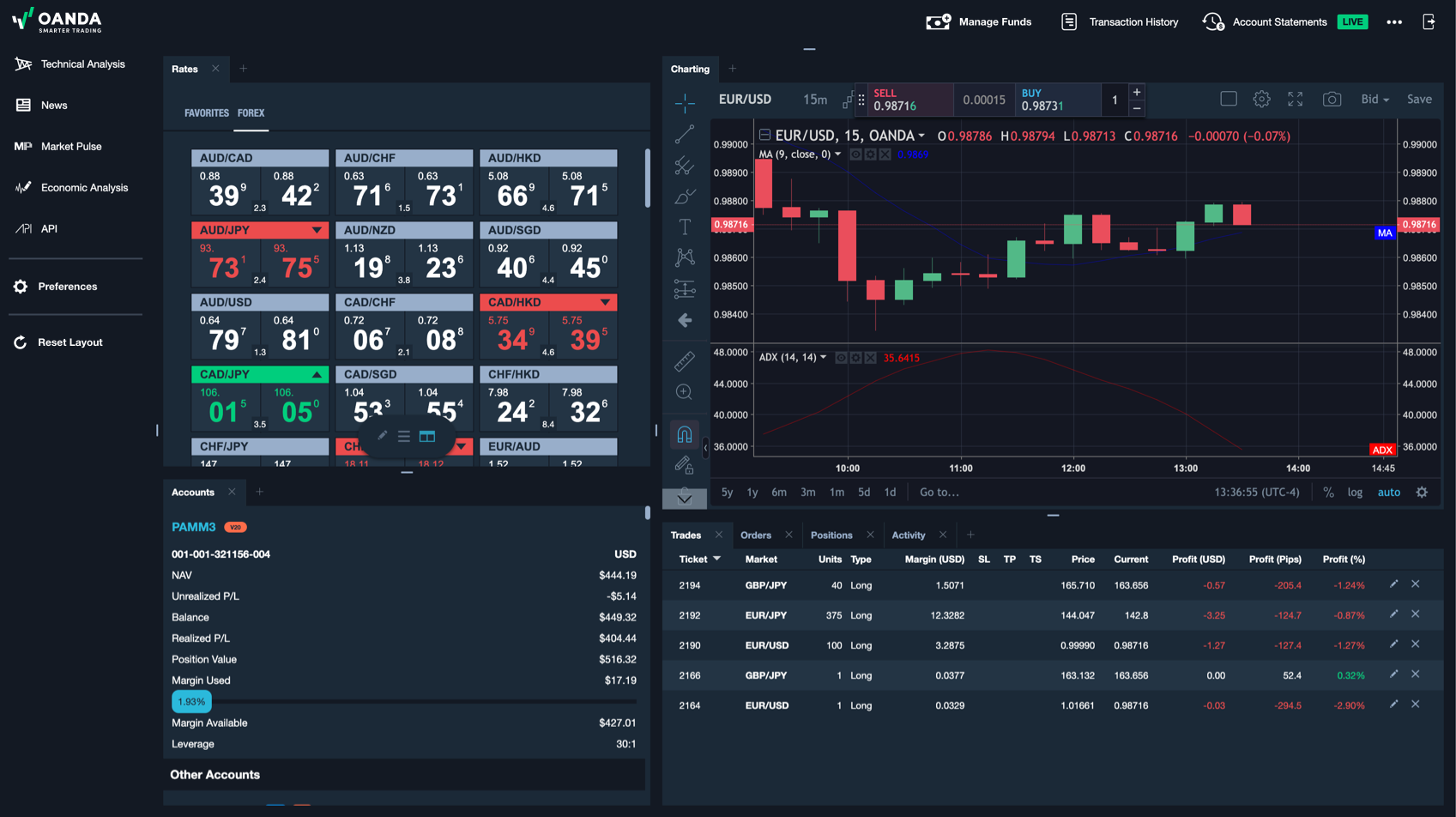Open chart settings with the gear icon

pos(1261,99)
